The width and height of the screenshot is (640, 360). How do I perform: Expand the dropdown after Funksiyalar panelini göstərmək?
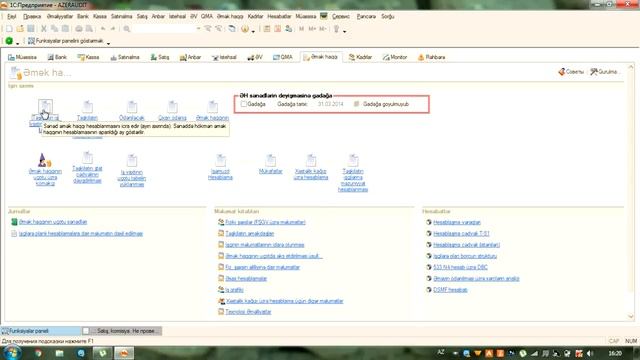click(108, 43)
